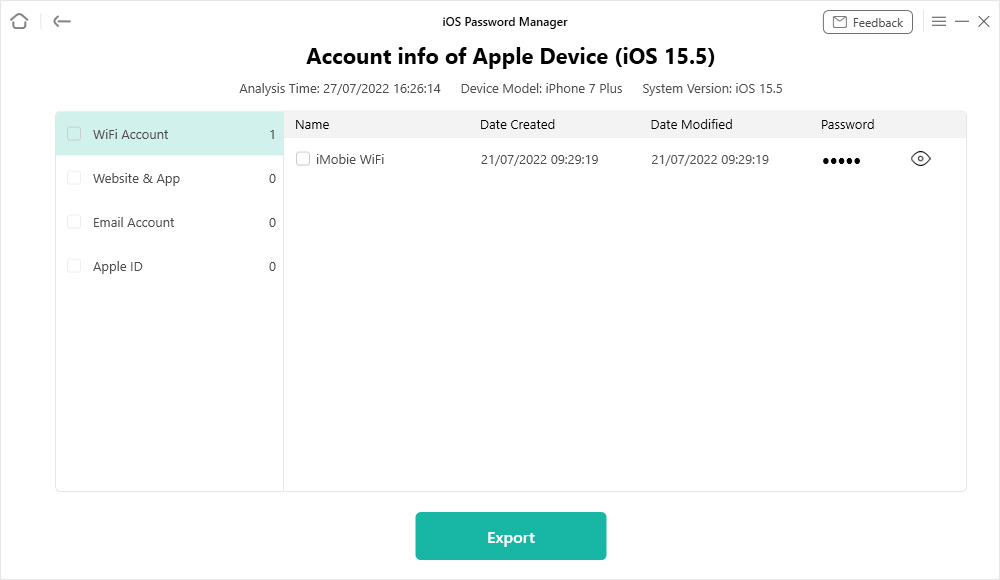This screenshot has width=1000, height=580.
Task: Open the Feedback button
Action: click(867, 22)
